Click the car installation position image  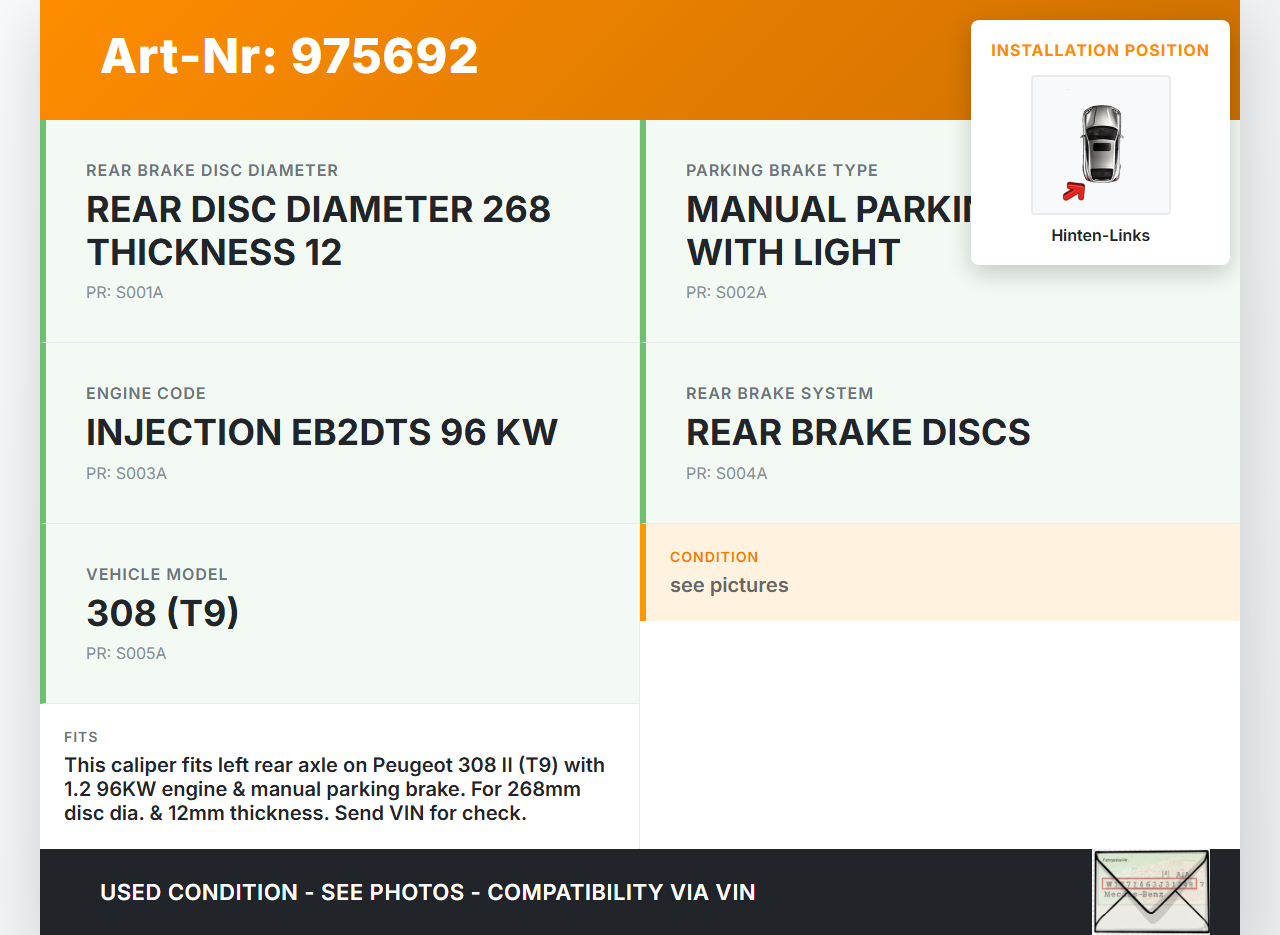pyautogui.click(x=1100, y=144)
